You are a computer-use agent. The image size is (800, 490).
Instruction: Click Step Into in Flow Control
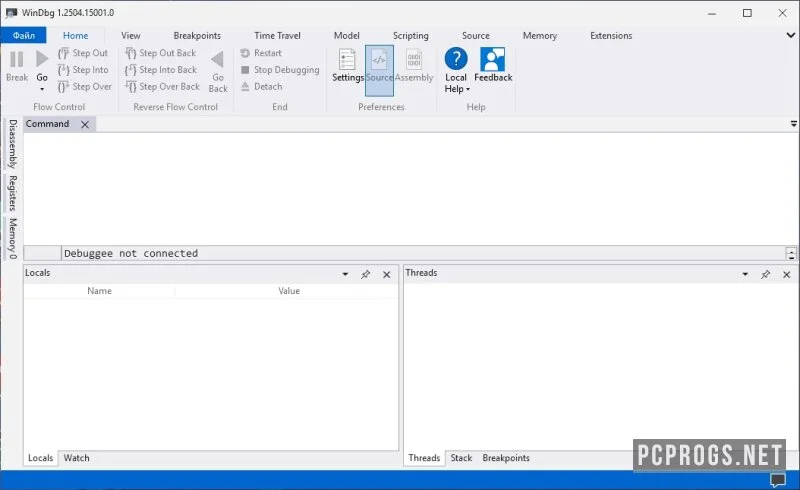pos(83,70)
